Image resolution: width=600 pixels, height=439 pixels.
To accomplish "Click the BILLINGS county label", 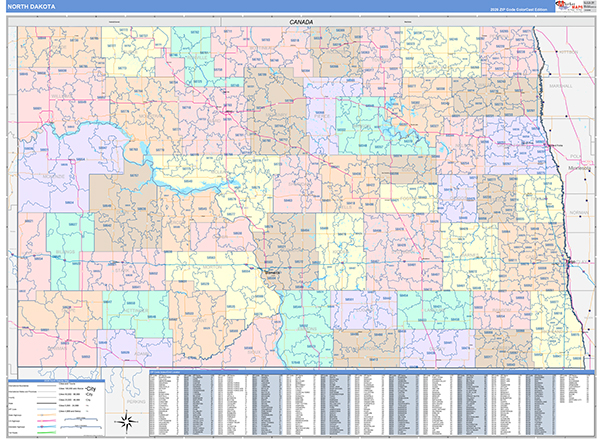I will pos(65,252).
